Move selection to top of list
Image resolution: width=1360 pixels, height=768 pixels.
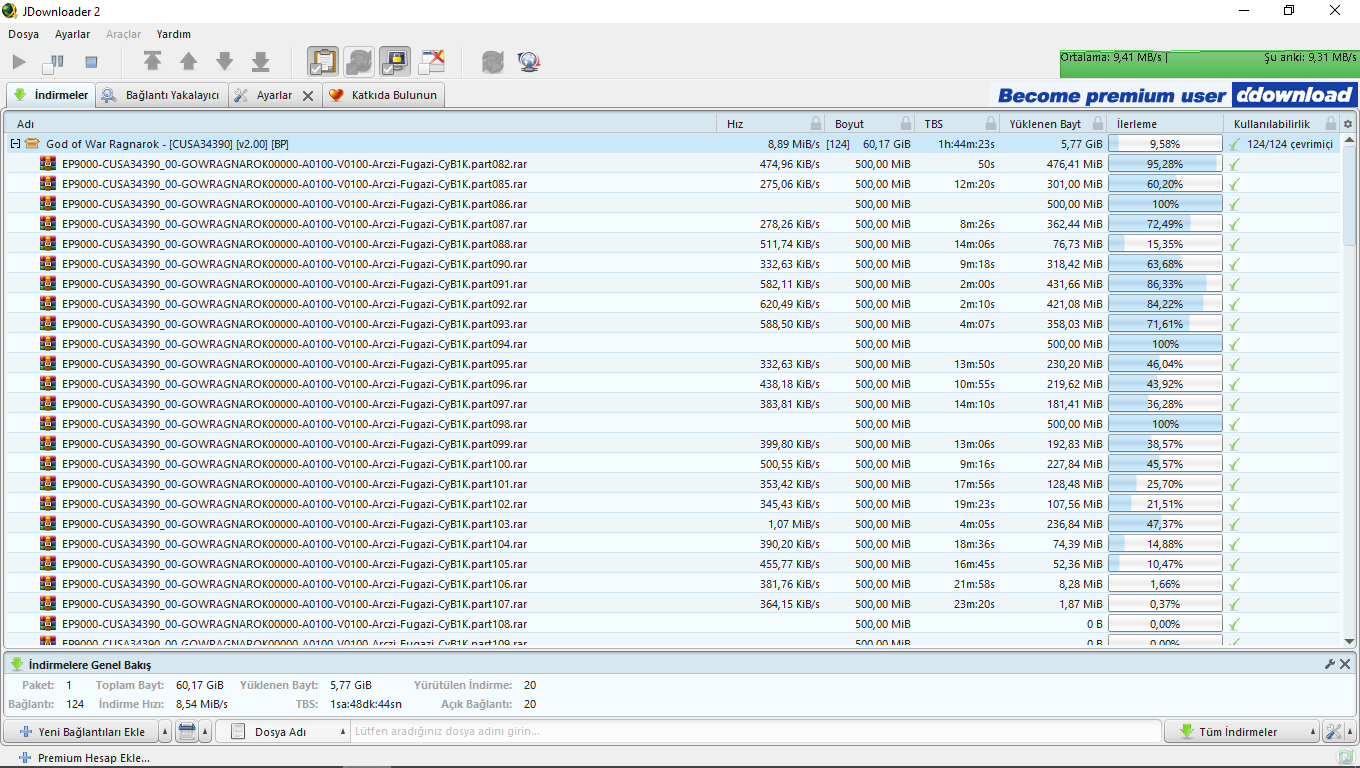pyautogui.click(x=152, y=62)
